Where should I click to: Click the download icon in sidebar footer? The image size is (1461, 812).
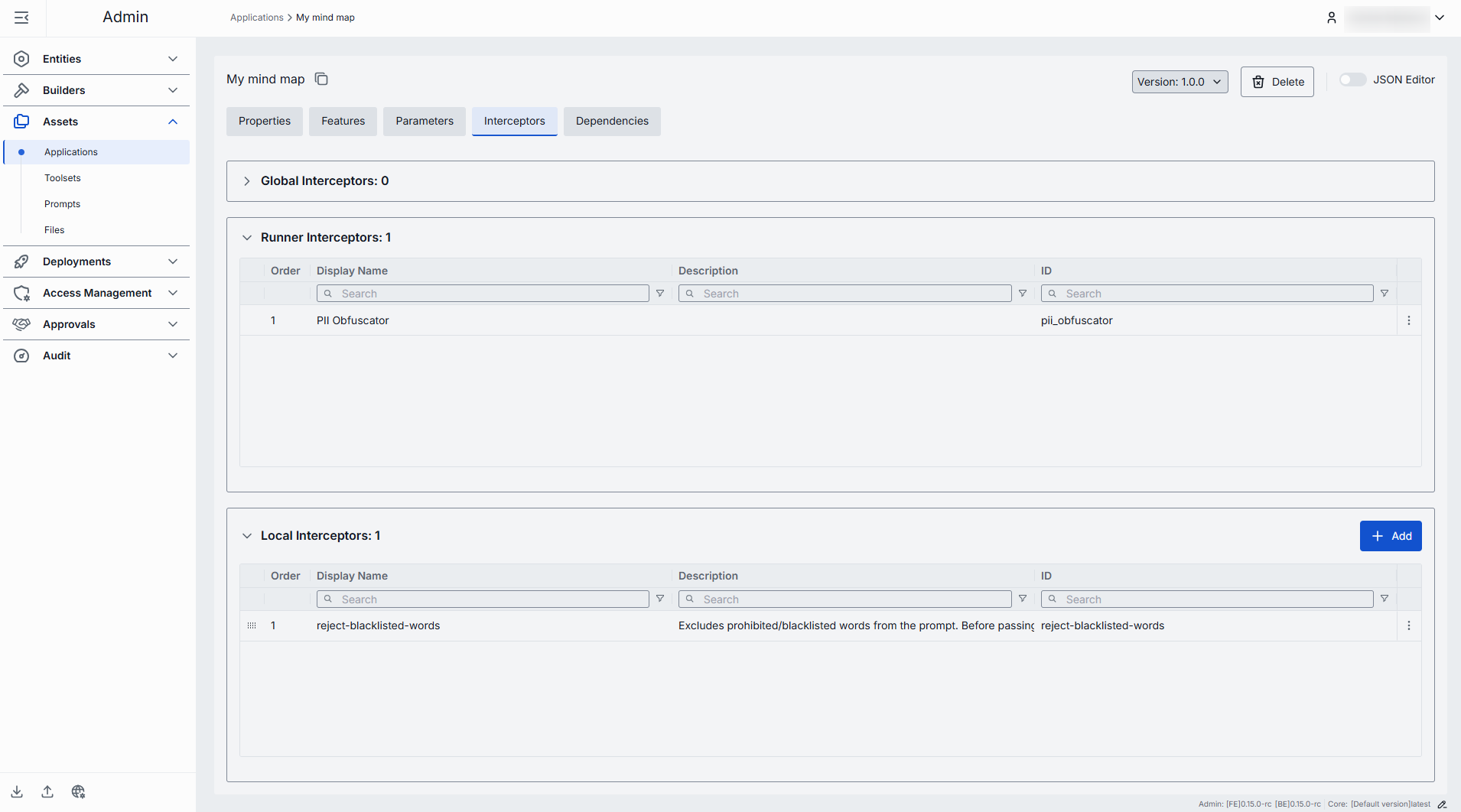(17, 791)
